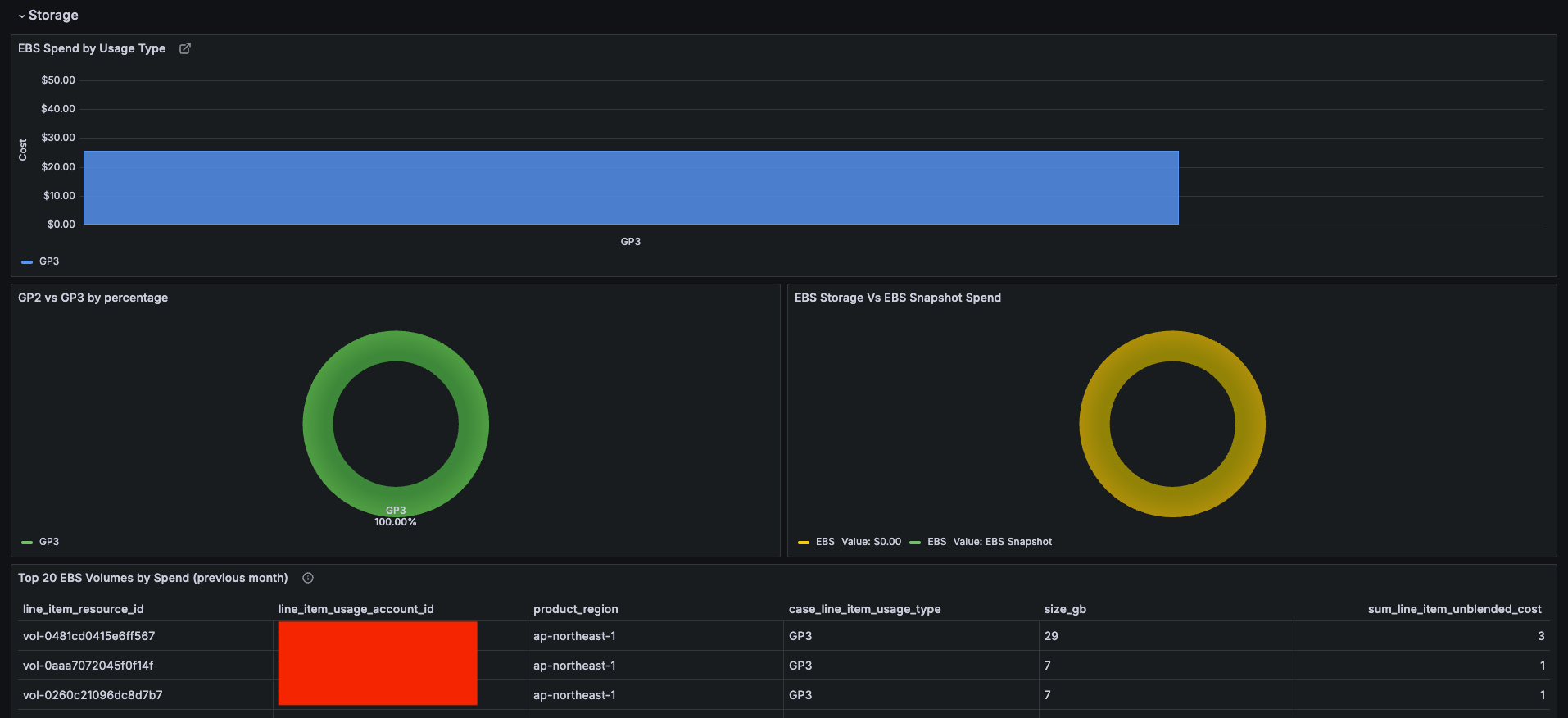The height and width of the screenshot is (718, 1568).
Task: Open the EBS Spend by Usage Type panel title menu
Action: pyautogui.click(x=92, y=48)
